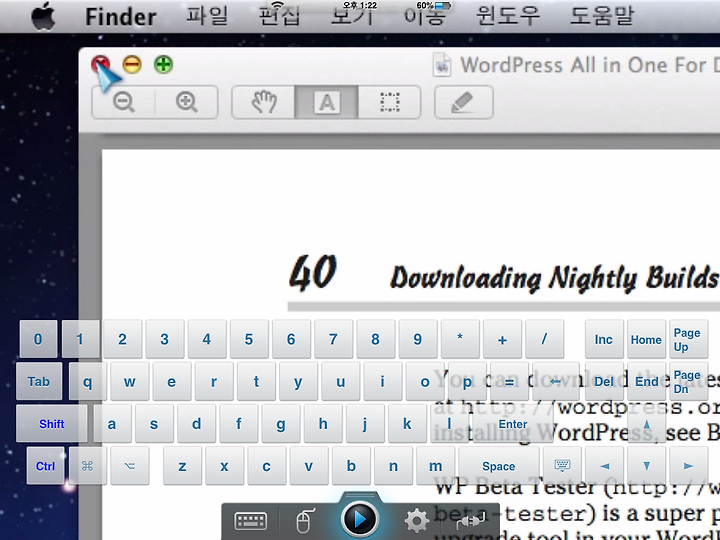This screenshot has height=540, width=720.
Task: Tap the End key
Action: (647, 381)
